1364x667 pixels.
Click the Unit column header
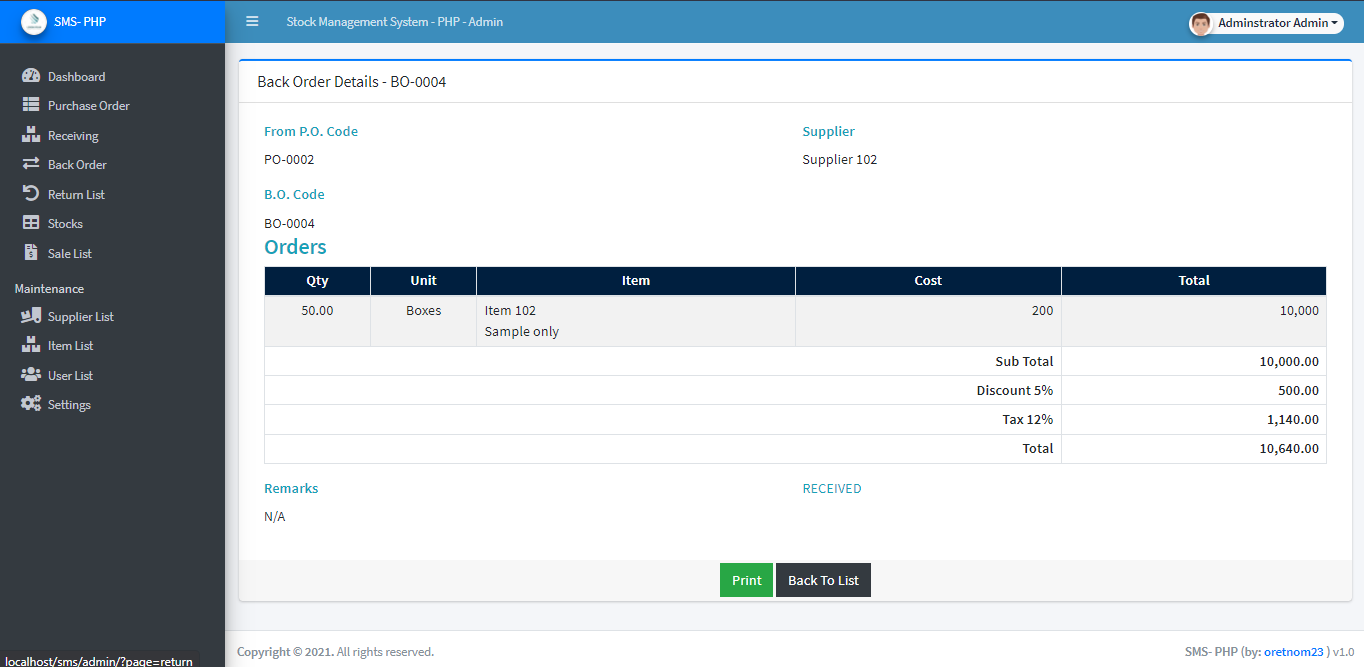click(423, 281)
